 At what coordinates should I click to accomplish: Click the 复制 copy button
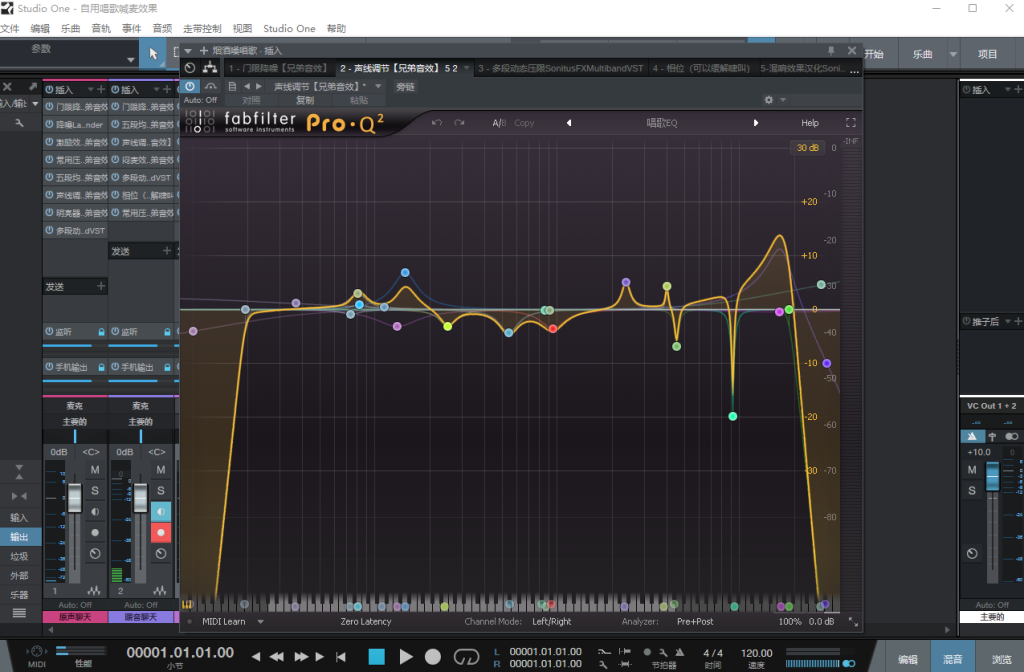pyautogui.click(x=305, y=100)
